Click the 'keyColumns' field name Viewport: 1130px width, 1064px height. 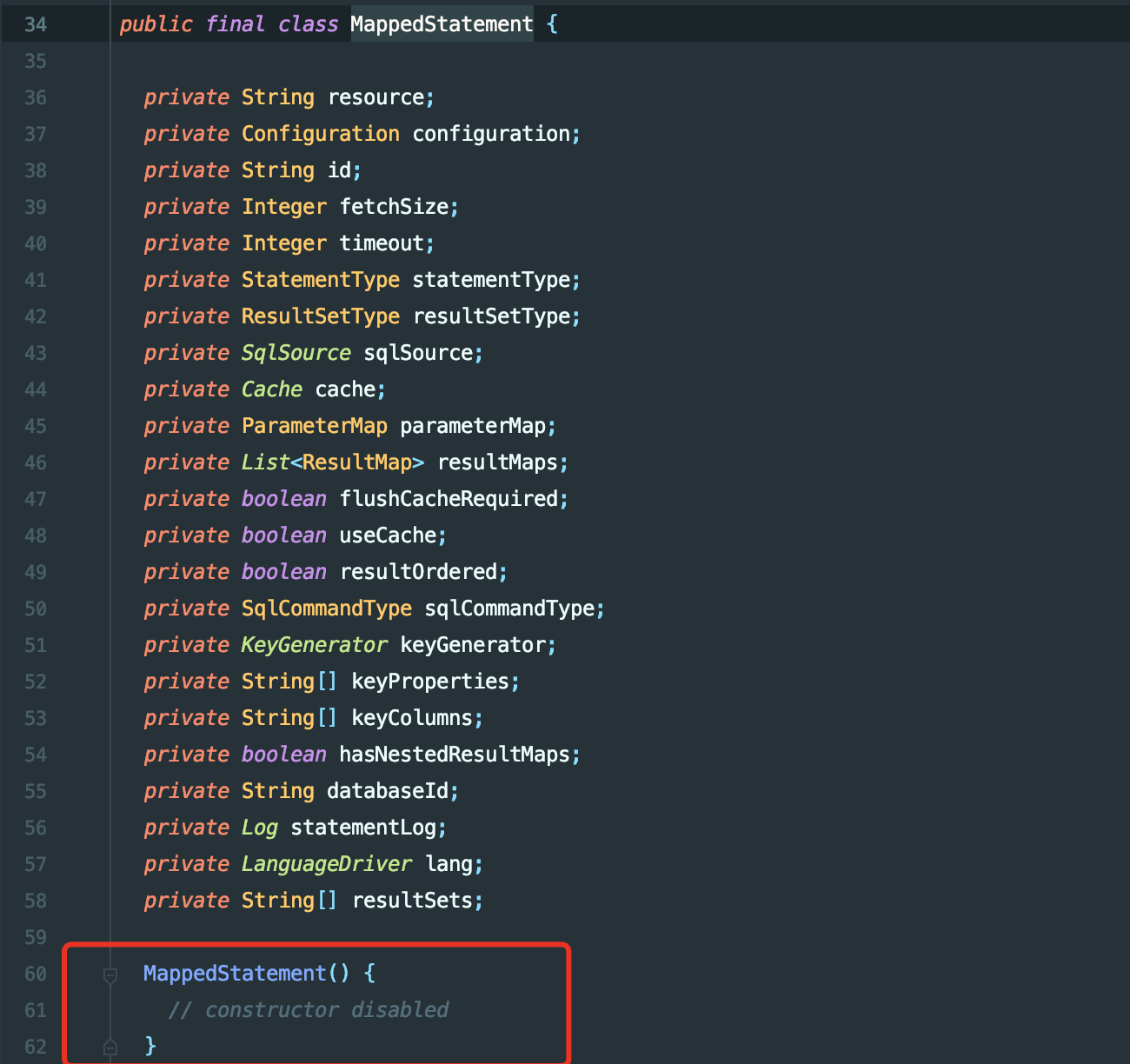pyautogui.click(x=412, y=718)
